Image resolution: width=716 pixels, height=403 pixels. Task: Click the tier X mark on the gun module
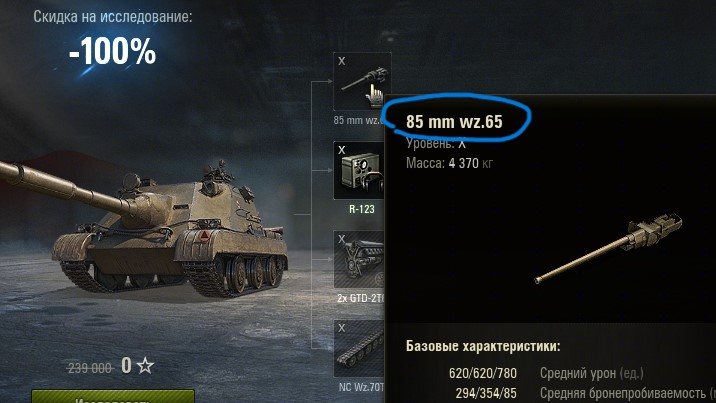pos(342,61)
